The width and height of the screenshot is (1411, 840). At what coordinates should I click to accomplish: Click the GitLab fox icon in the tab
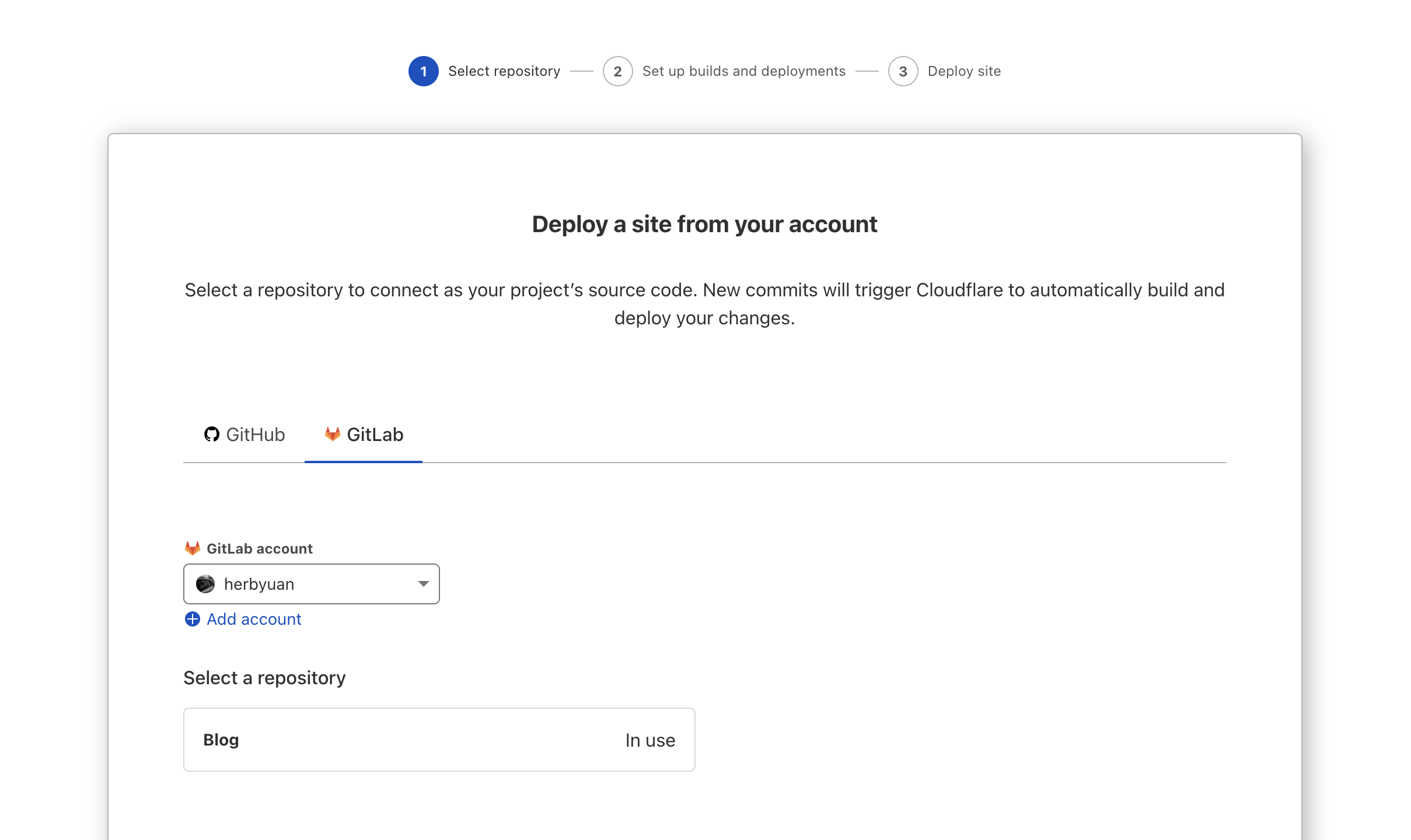333,434
